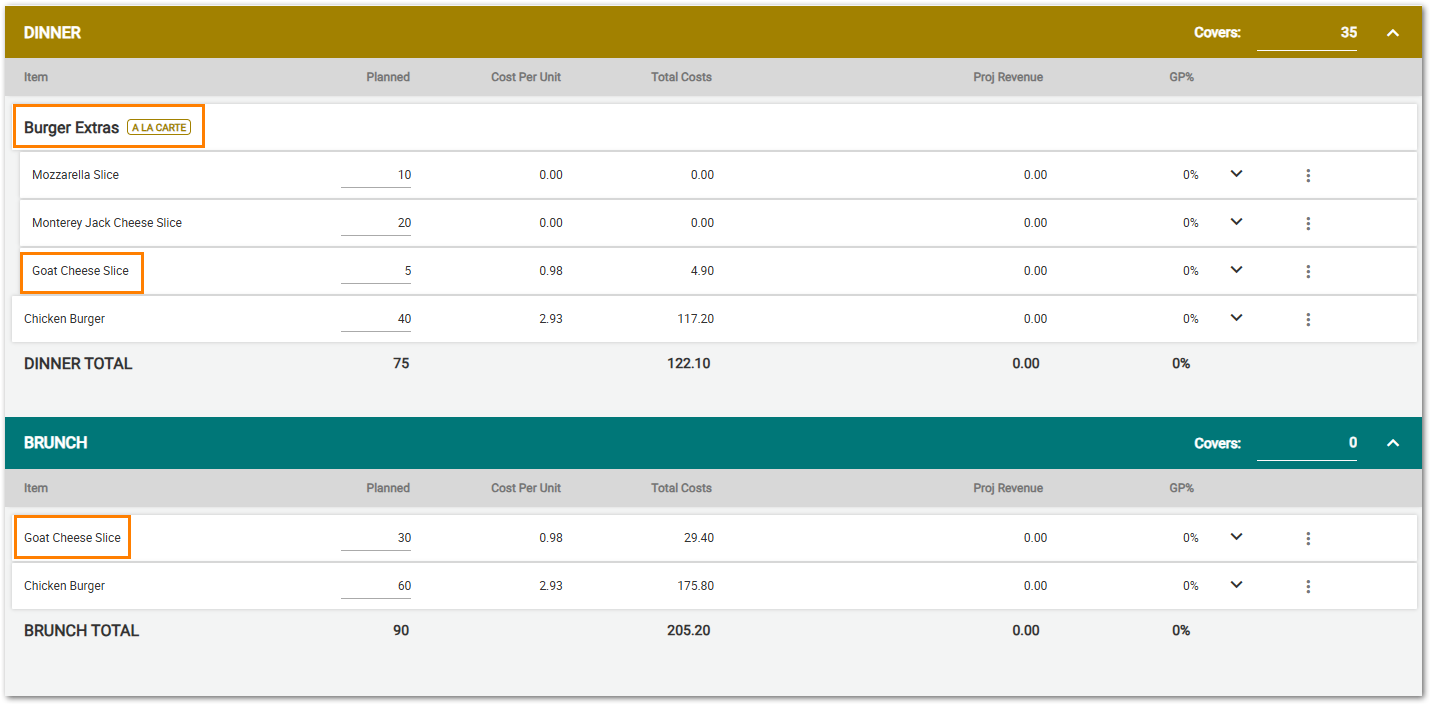Viewport: 1430px width, 705px height.
Task: Edit the Brunch covers field
Action: point(1306,443)
